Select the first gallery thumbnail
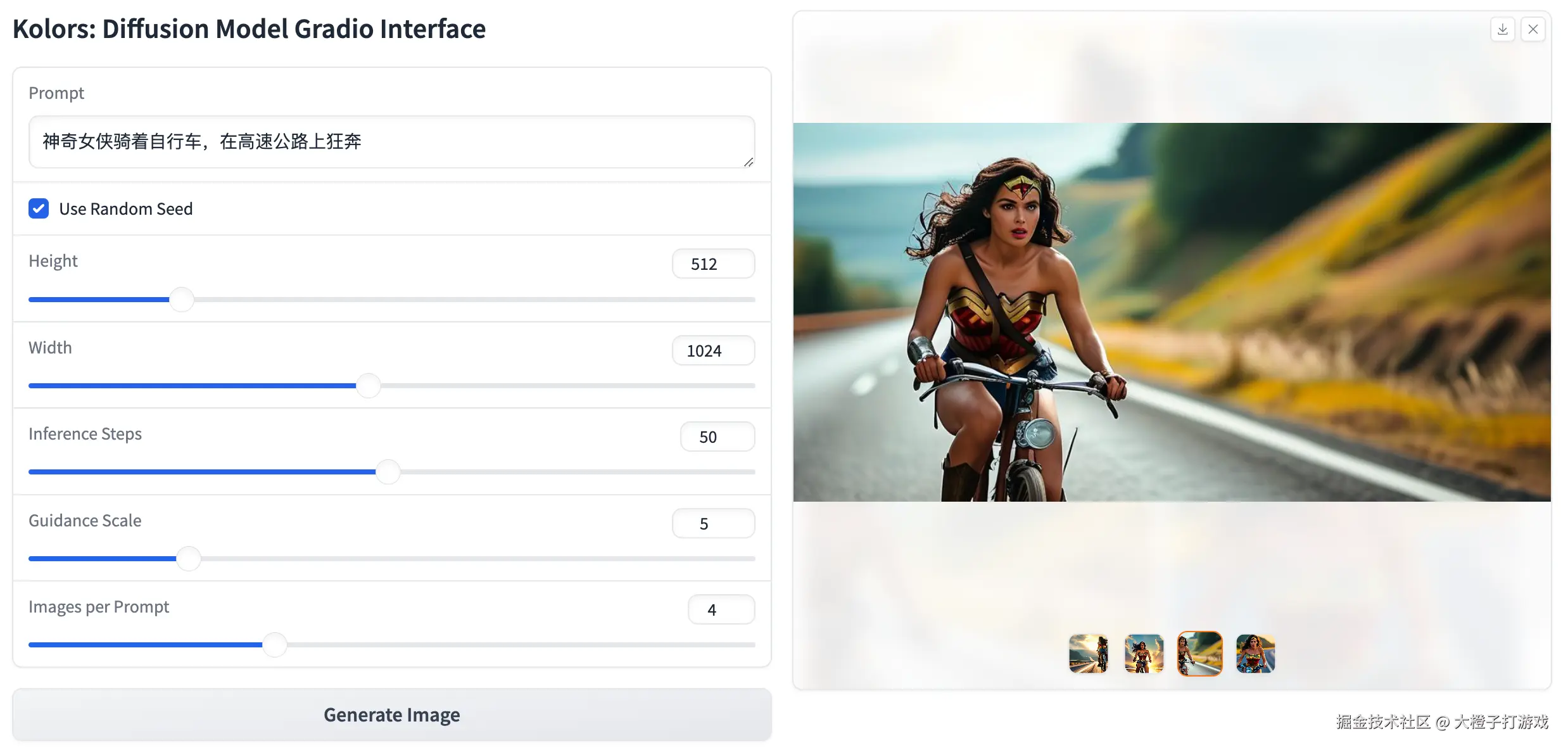The image size is (1568, 750). click(1088, 653)
